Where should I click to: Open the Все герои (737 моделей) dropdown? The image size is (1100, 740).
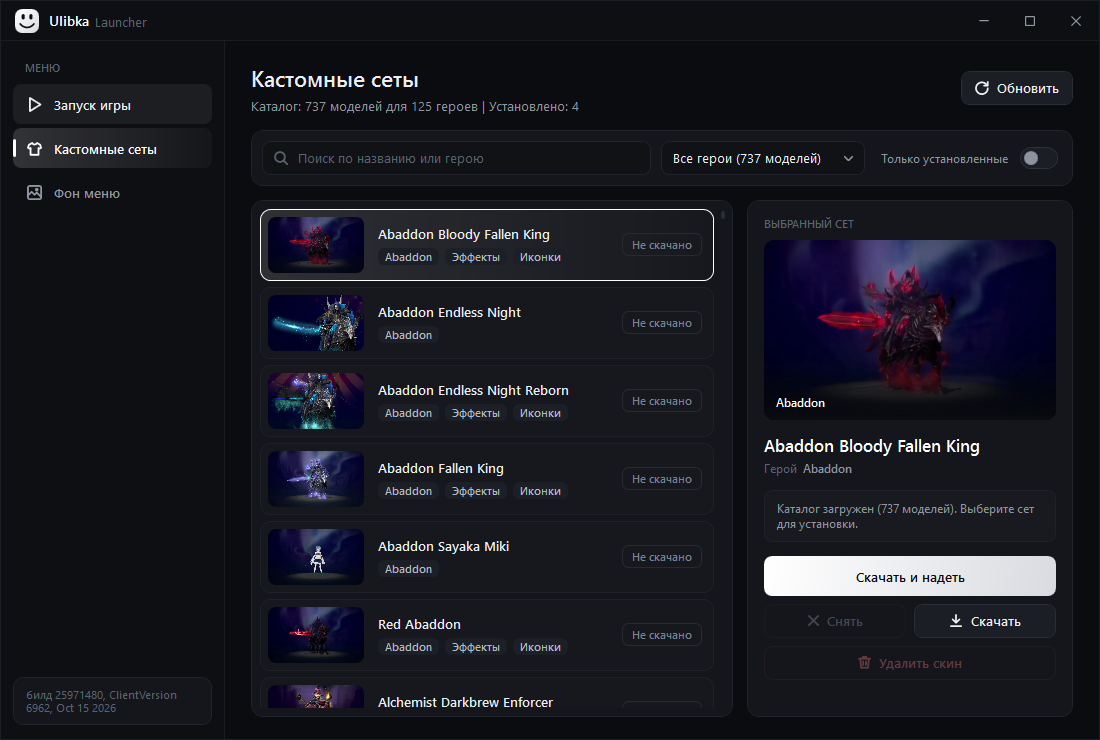click(x=763, y=159)
